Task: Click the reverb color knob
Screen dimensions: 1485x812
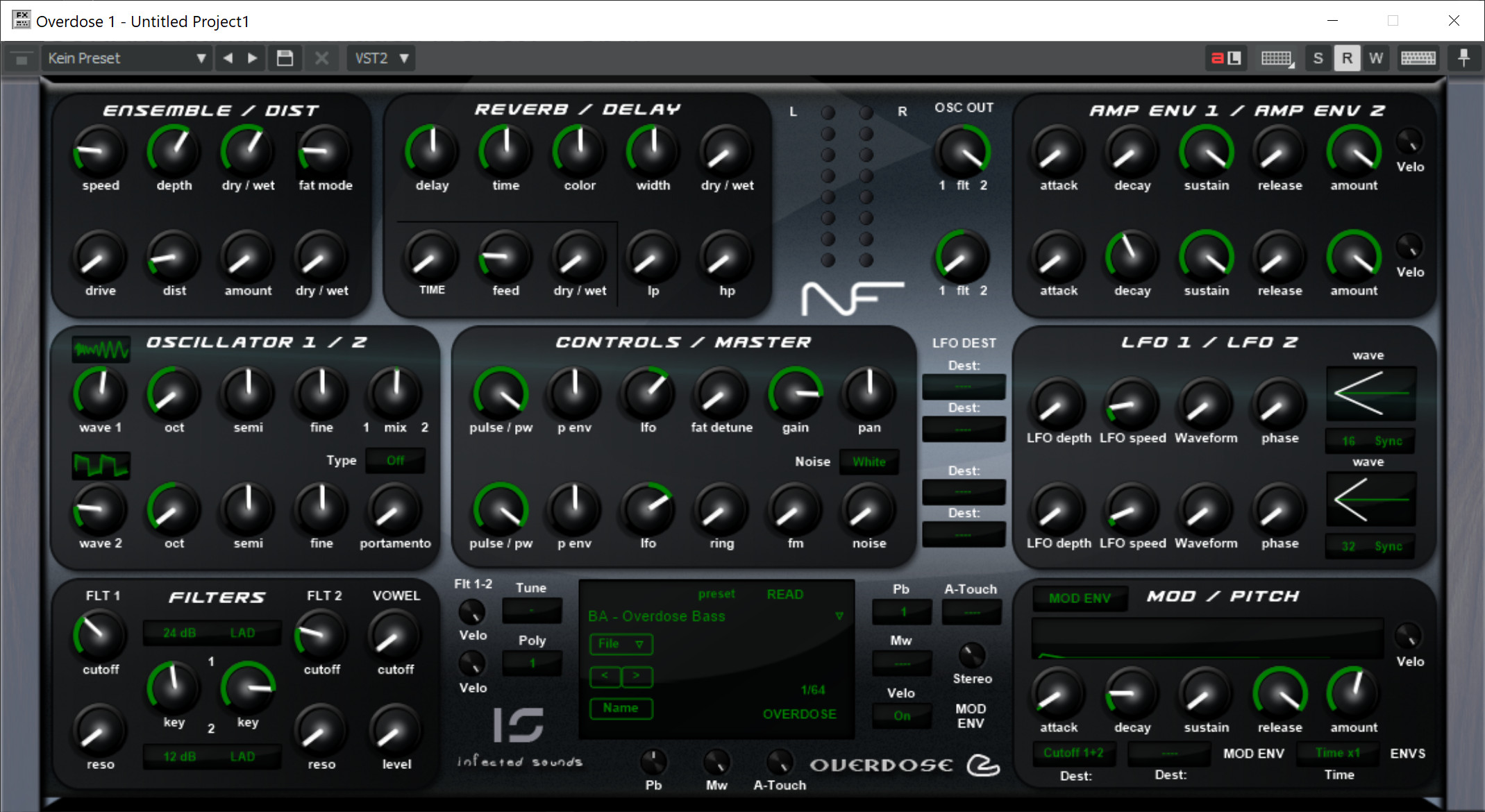Action: pyautogui.click(x=579, y=151)
